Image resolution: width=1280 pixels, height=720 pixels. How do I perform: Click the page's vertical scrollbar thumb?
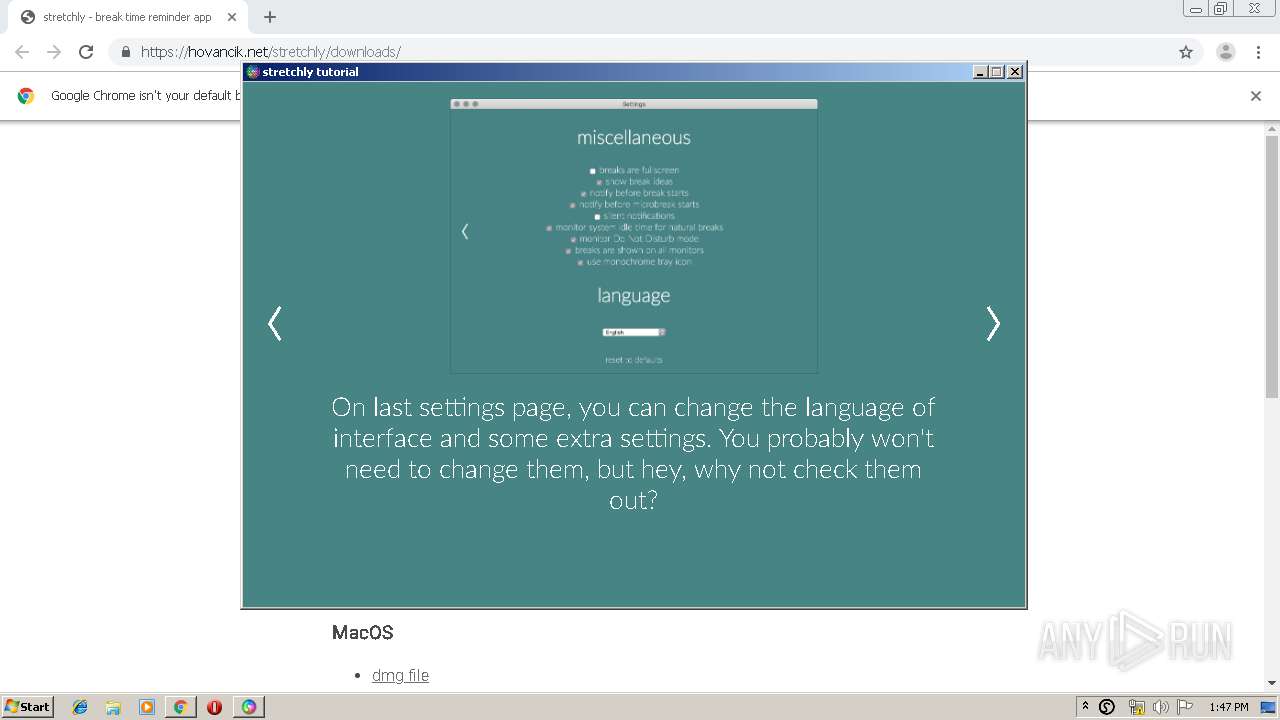[1272, 266]
